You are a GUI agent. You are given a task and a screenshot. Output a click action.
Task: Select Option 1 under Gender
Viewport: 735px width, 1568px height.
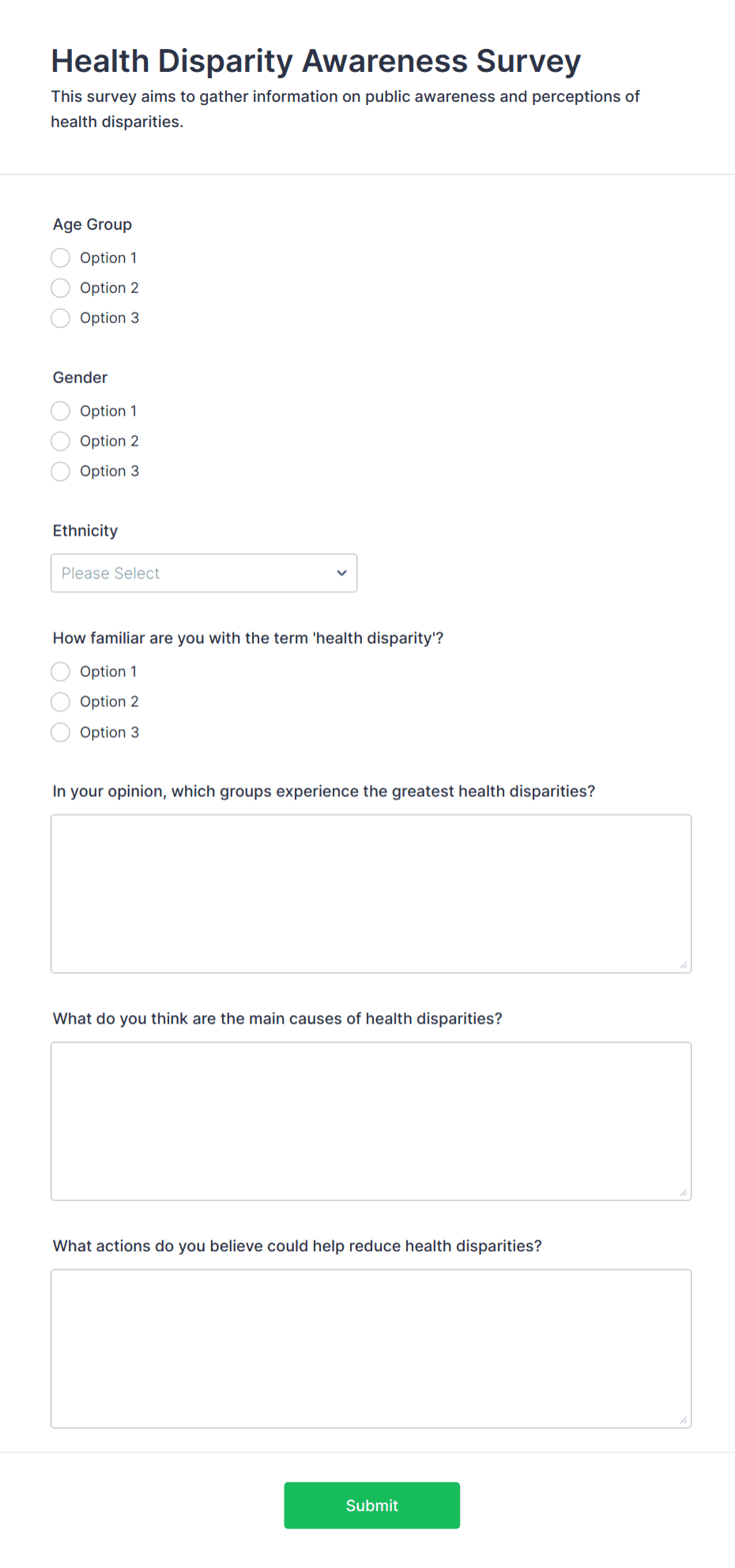[60, 411]
